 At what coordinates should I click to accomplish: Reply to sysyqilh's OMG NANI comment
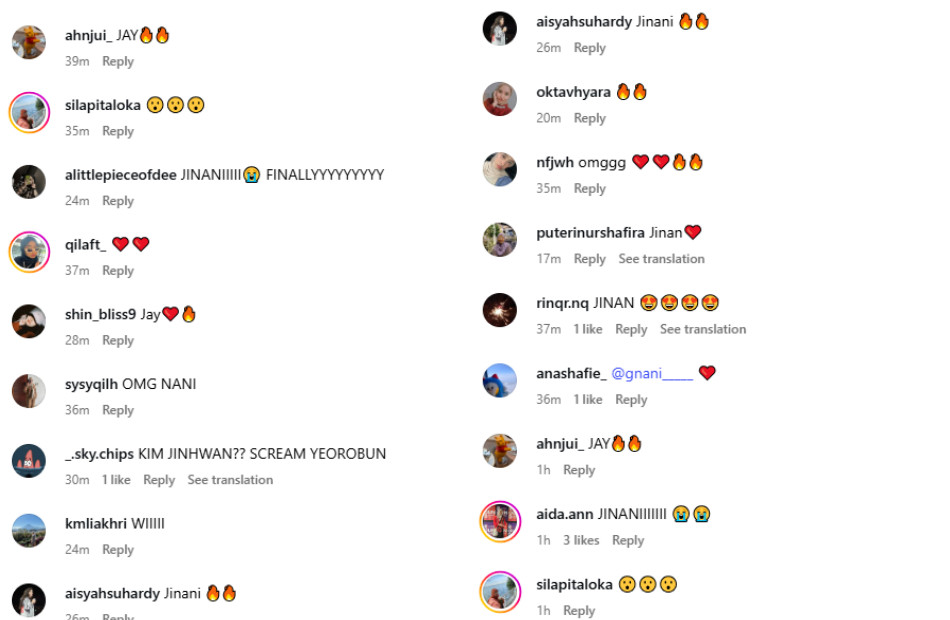pos(118,410)
